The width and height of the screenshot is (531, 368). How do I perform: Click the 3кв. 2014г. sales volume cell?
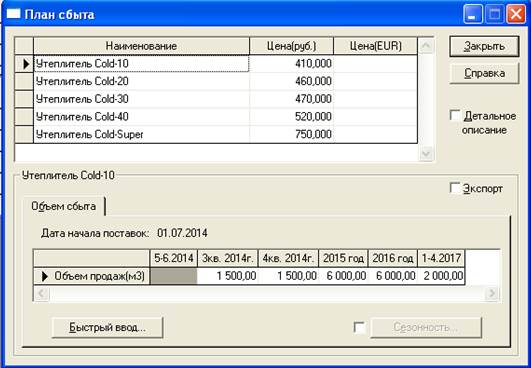click(228, 276)
